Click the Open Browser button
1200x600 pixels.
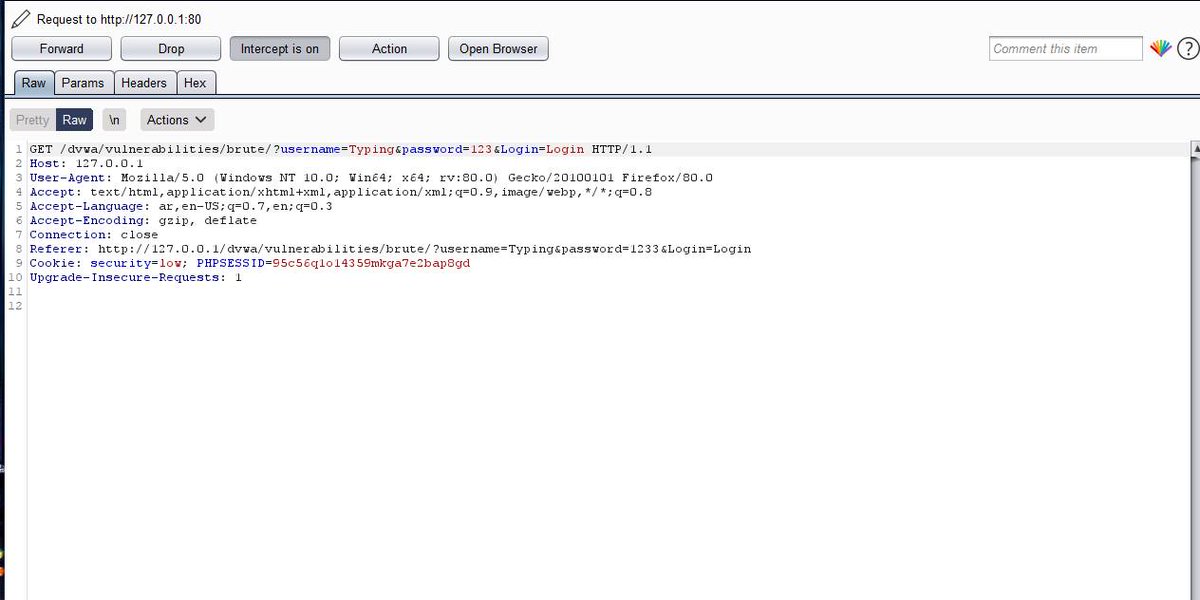[x=498, y=48]
